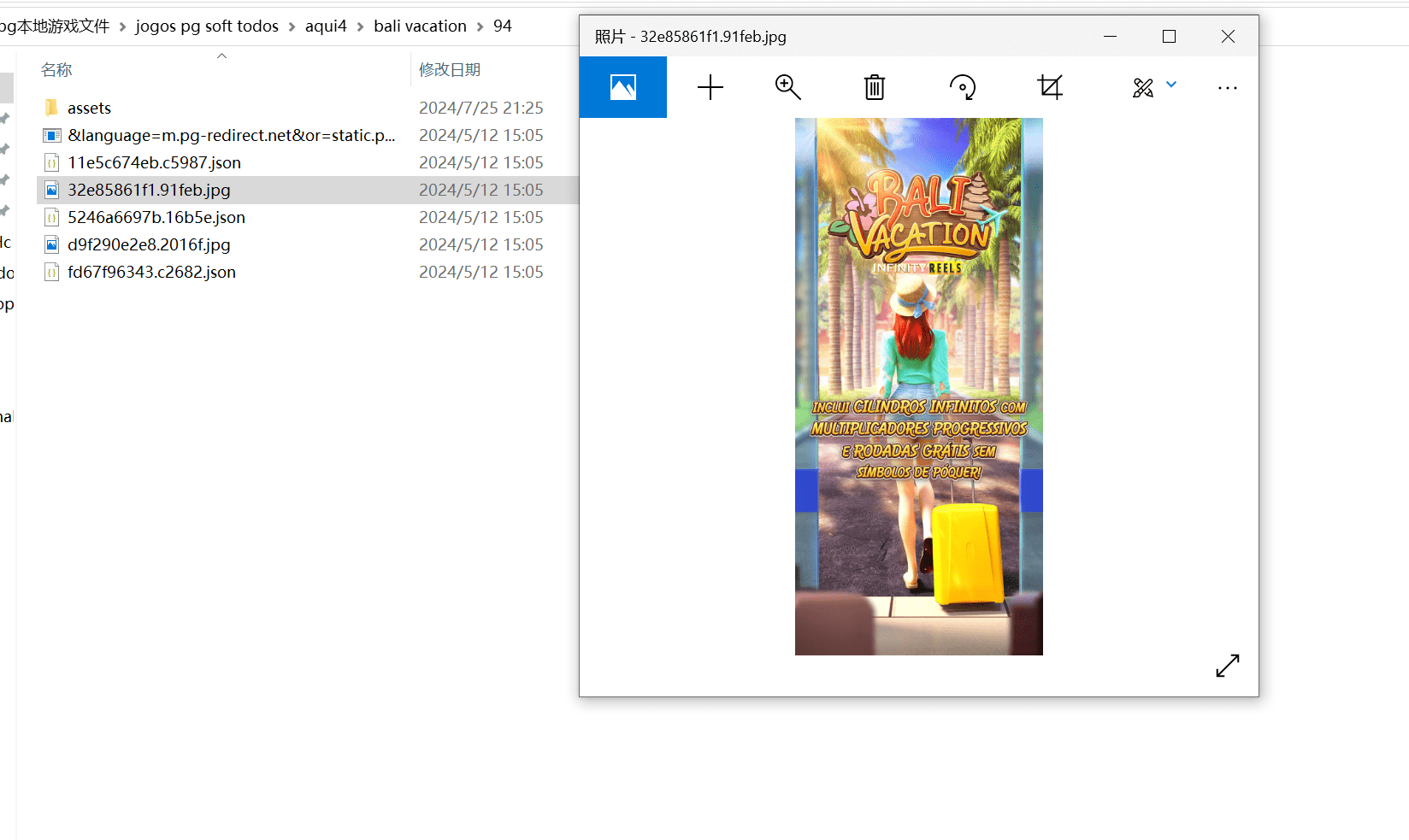1409x840 pixels.
Task: Open the crop tool
Action: (x=1050, y=87)
